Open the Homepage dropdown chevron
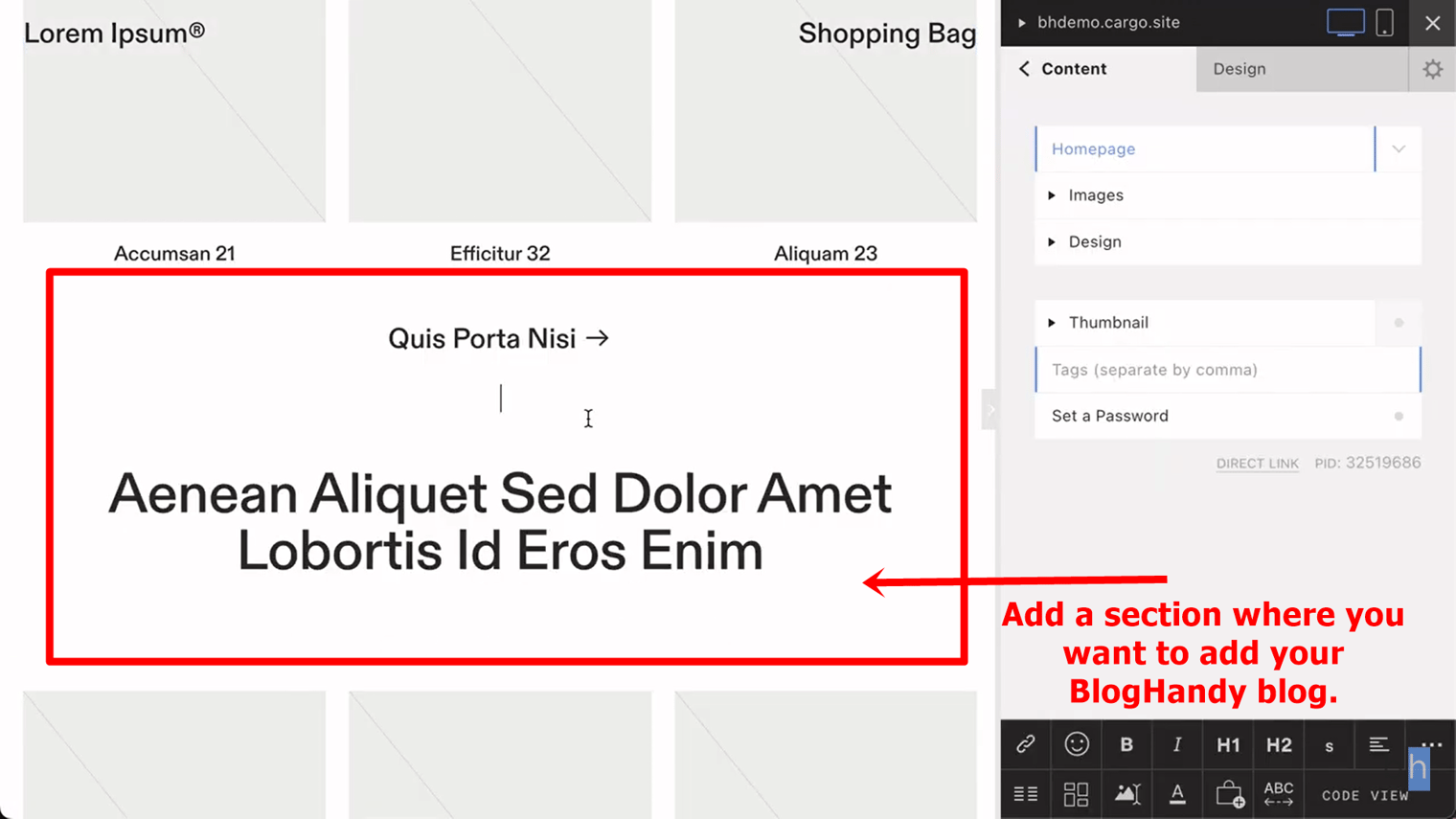This screenshot has width=1456, height=819. coord(1399,149)
